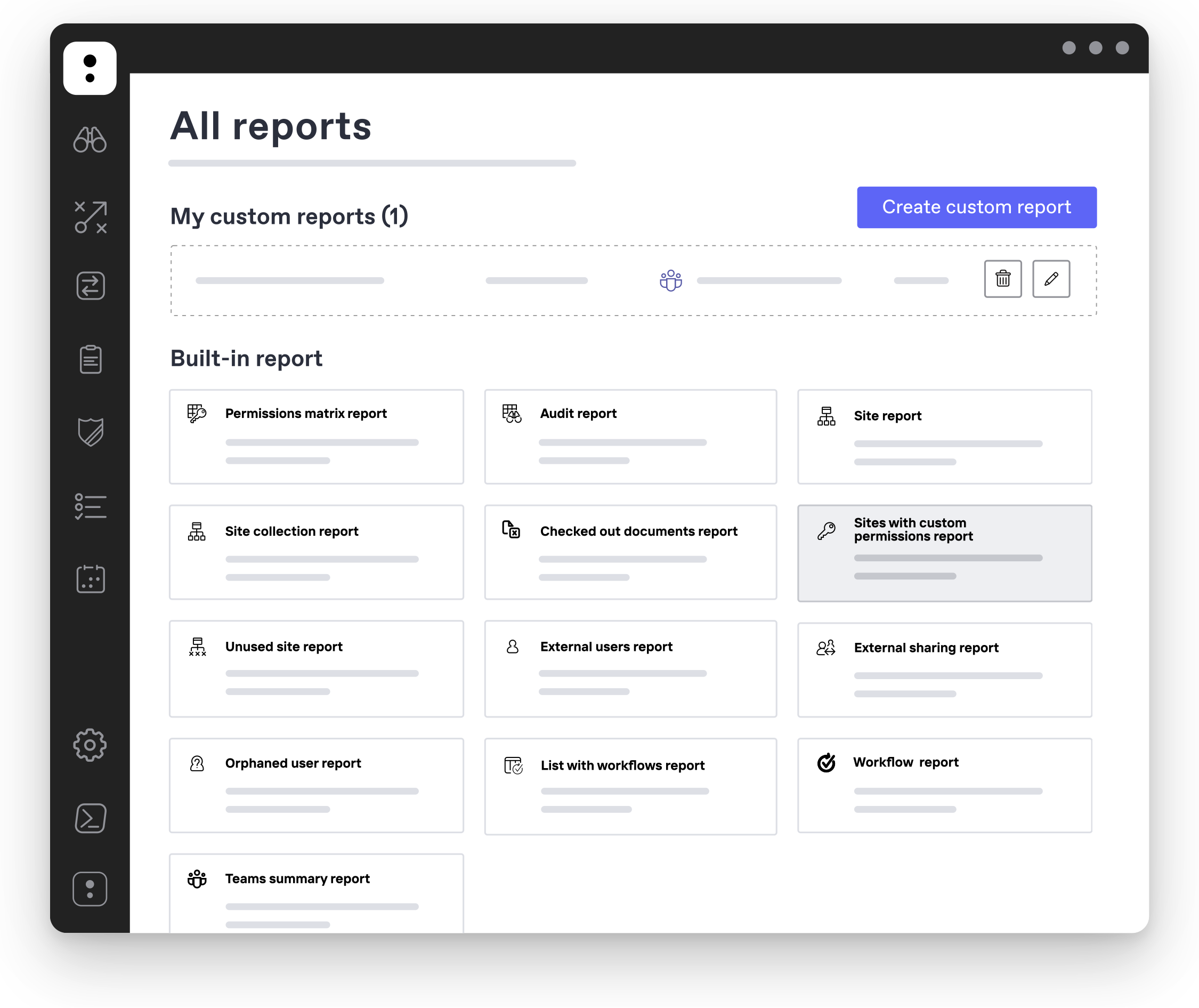Select Site report title
1199x1008 pixels.
(887, 415)
